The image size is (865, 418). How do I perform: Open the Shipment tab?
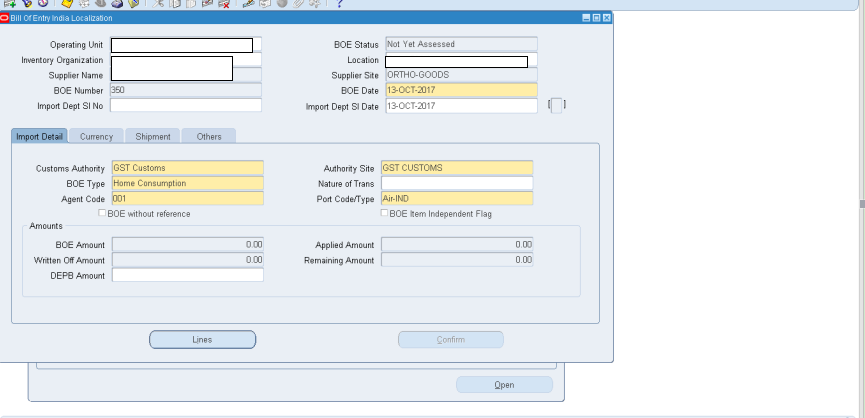point(153,137)
